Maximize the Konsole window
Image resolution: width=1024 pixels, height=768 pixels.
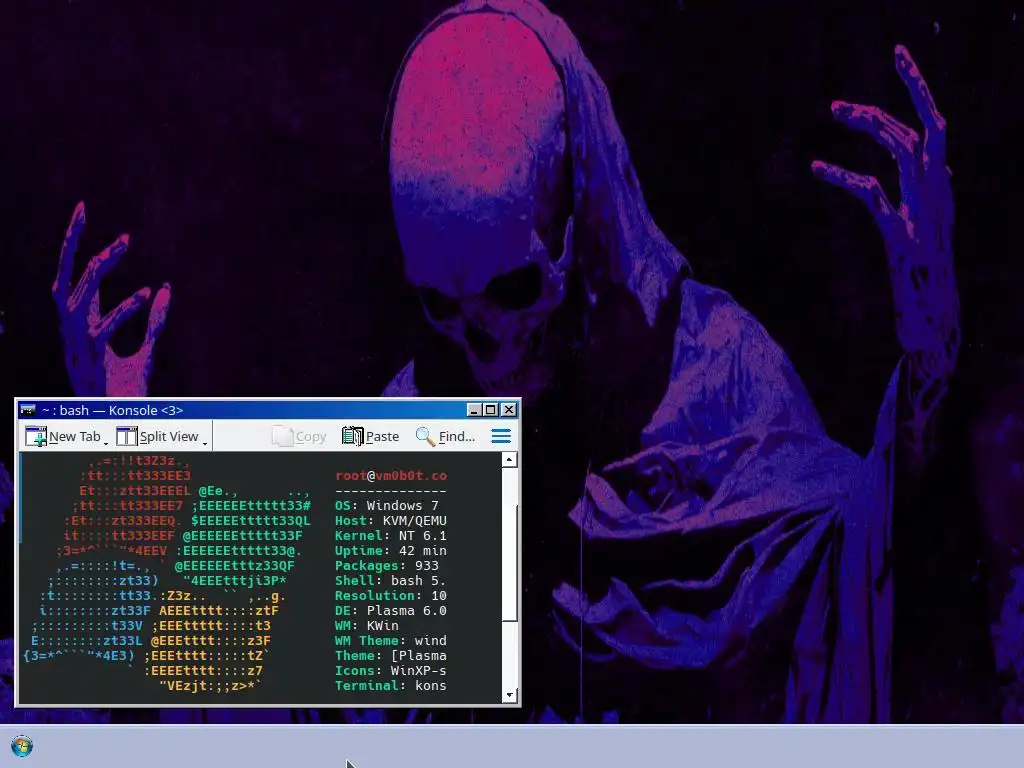491,410
